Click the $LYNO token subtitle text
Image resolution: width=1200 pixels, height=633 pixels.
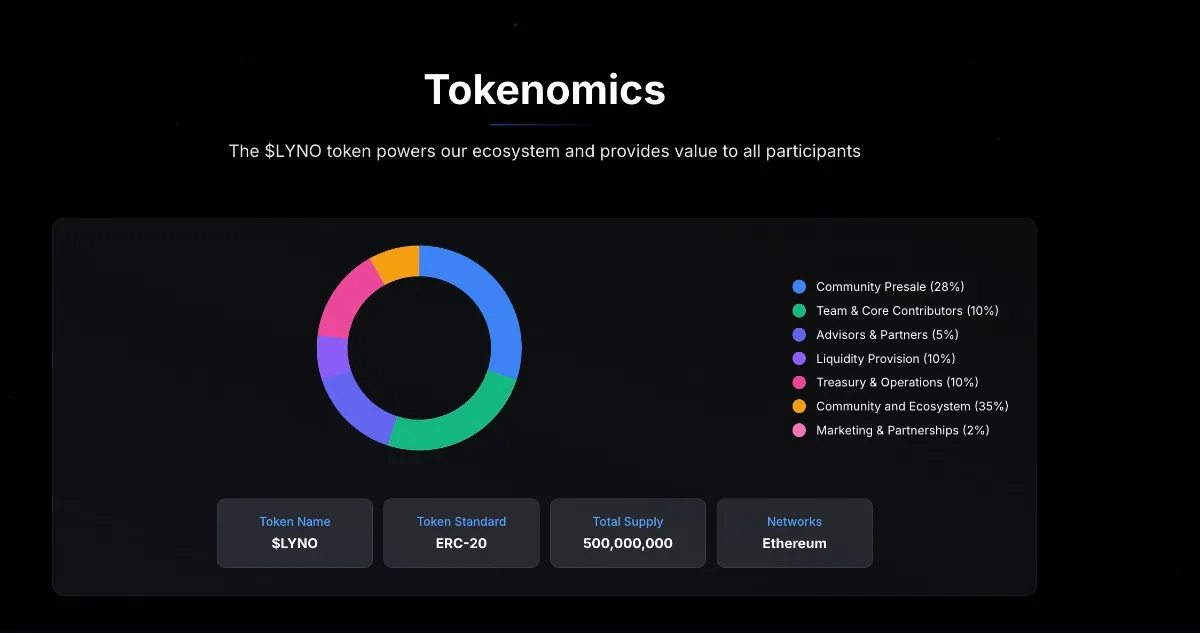tap(545, 151)
